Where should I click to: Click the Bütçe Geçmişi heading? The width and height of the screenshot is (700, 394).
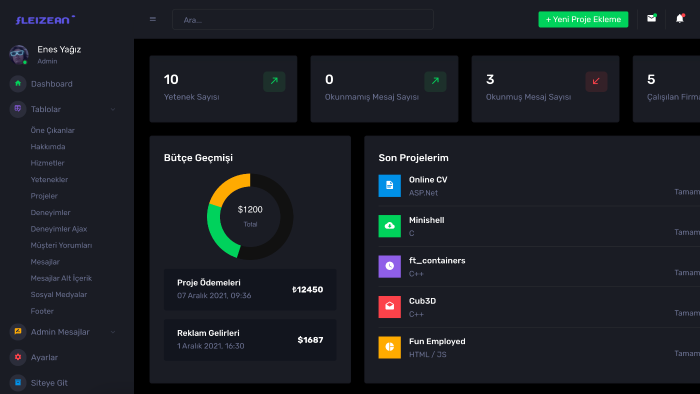point(198,158)
